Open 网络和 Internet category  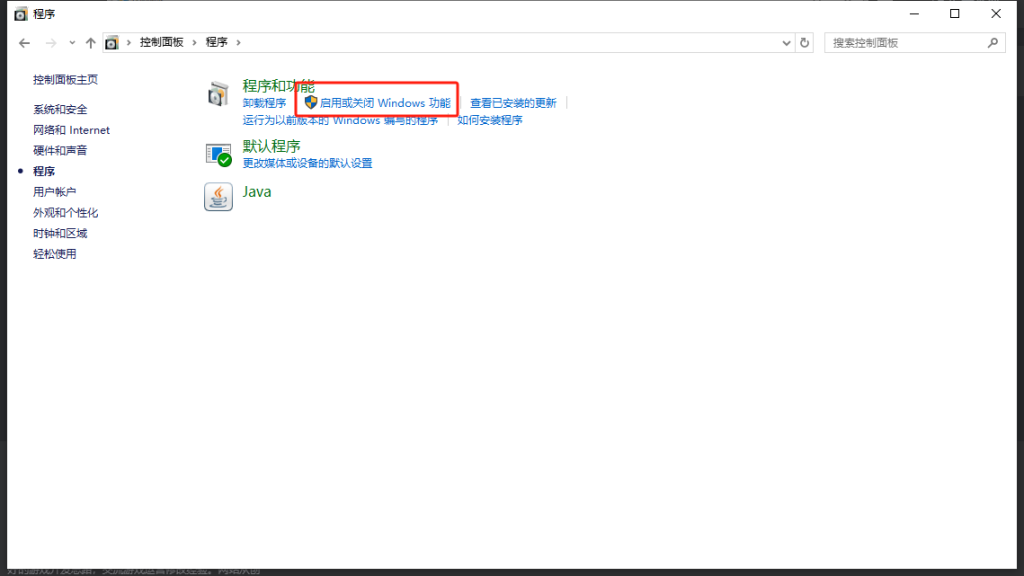click(71, 130)
